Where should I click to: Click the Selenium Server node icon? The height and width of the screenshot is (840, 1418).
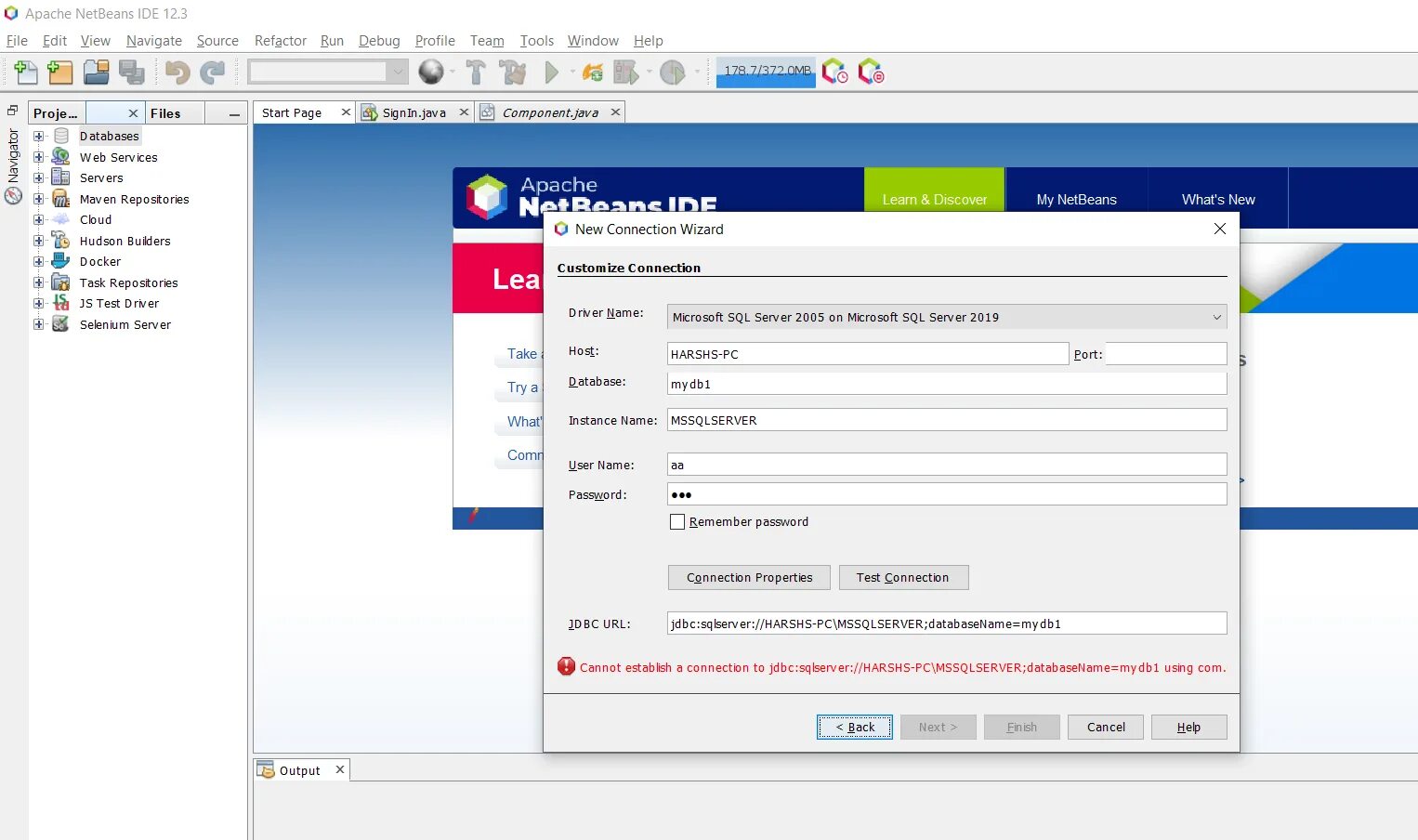pos(61,324)
